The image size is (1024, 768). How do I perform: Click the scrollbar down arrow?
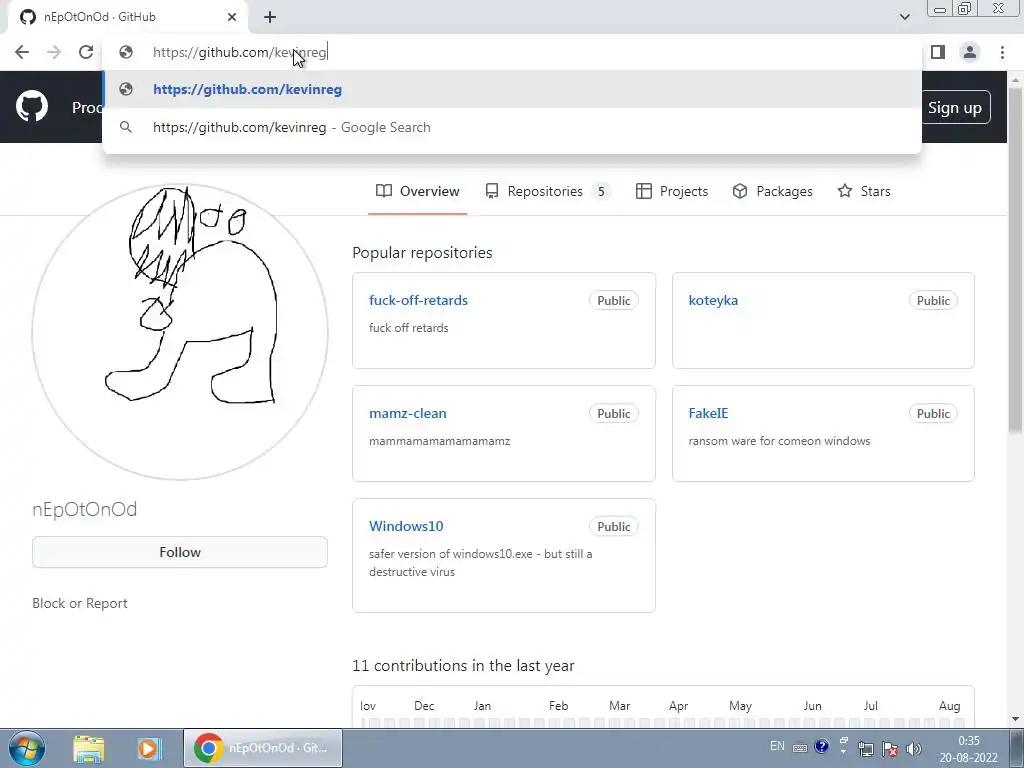pyautogui.click(x=1015, y=719)
